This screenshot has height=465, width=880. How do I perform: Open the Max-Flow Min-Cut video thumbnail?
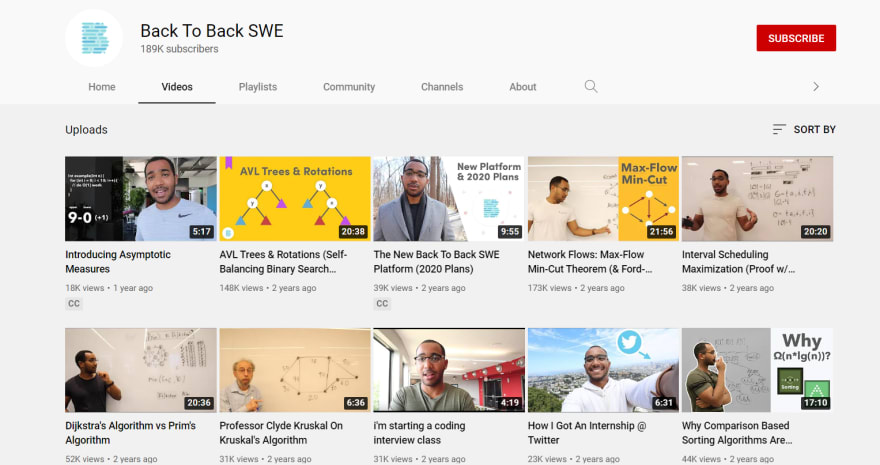(603, 199)
